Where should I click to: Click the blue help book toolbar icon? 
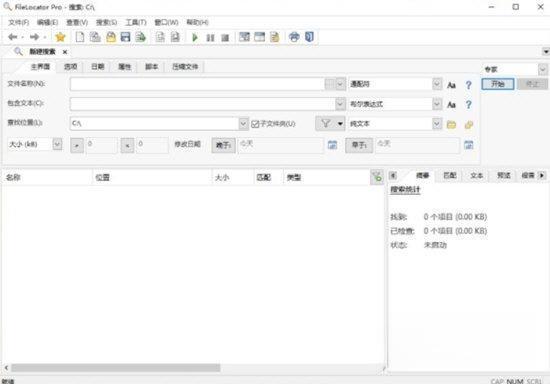click(x=309, y=37)
